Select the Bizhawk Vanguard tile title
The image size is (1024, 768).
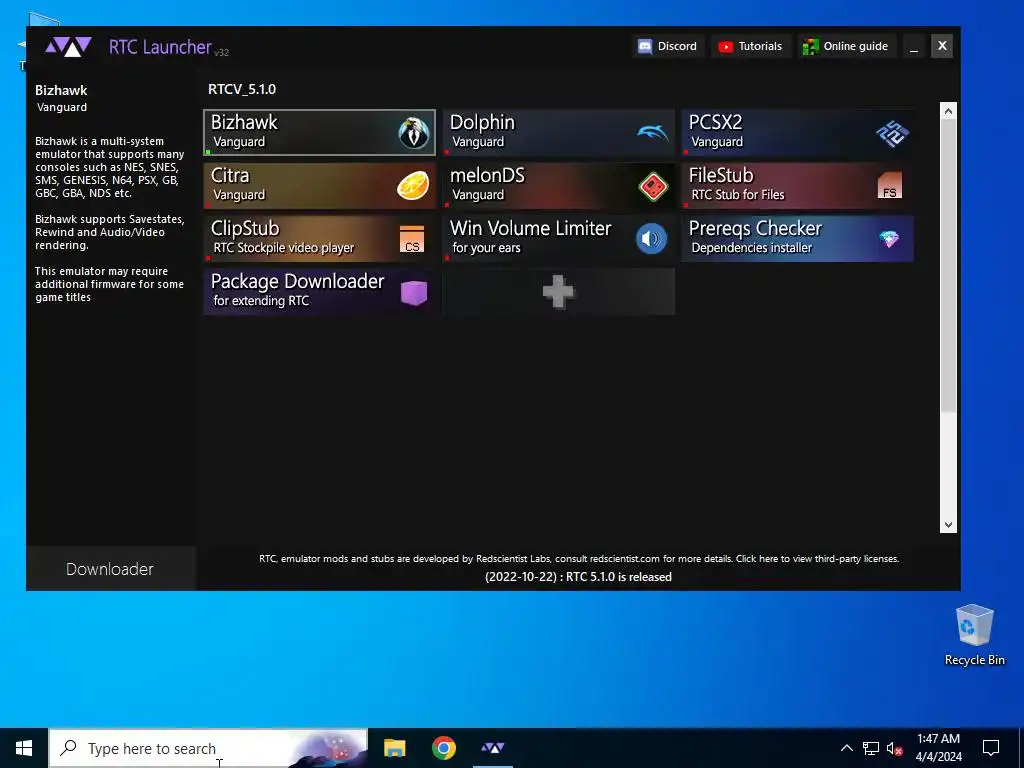tap(244, 122)
